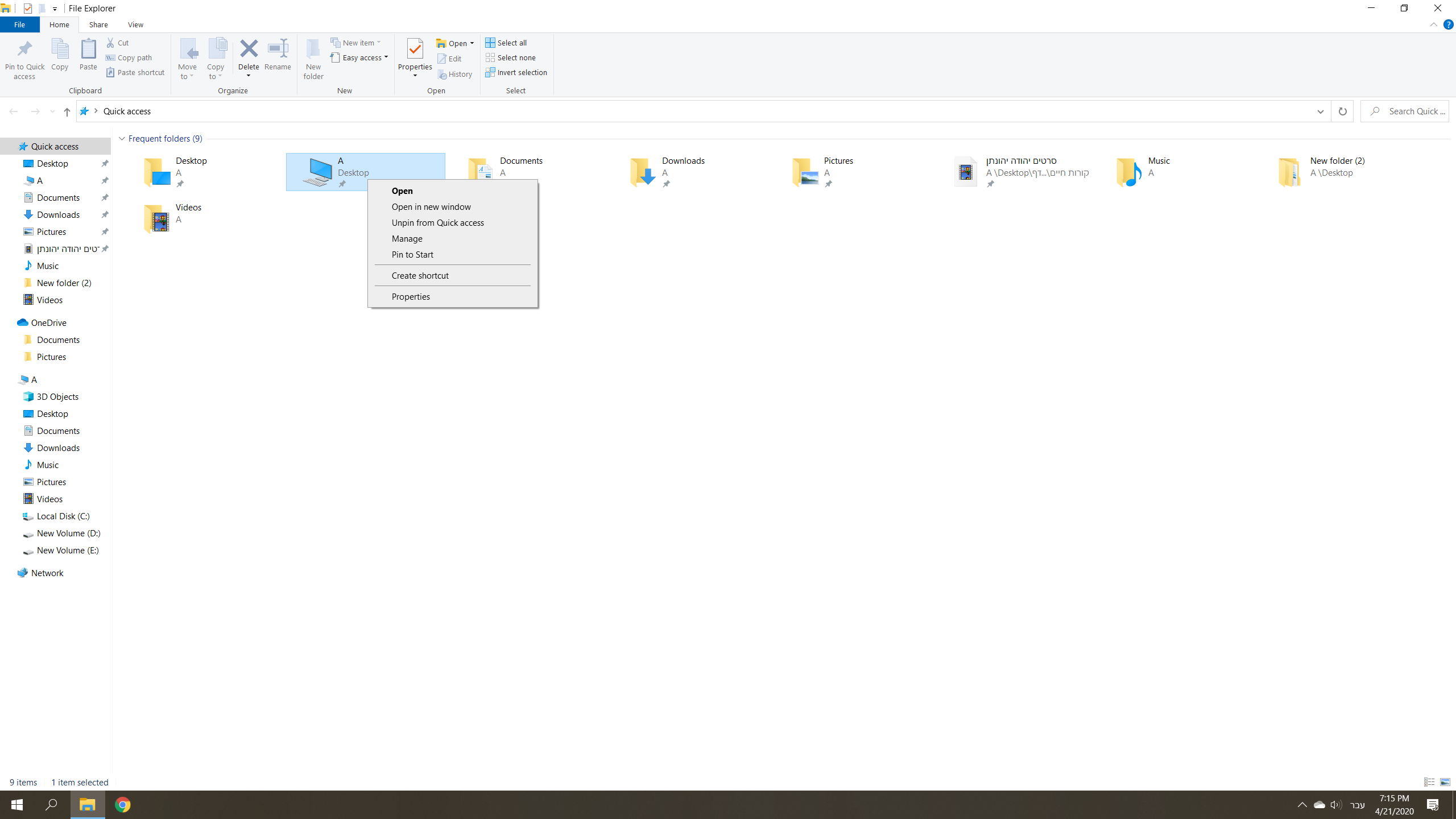Choose Open in new window from context menu

coord(452,207)
